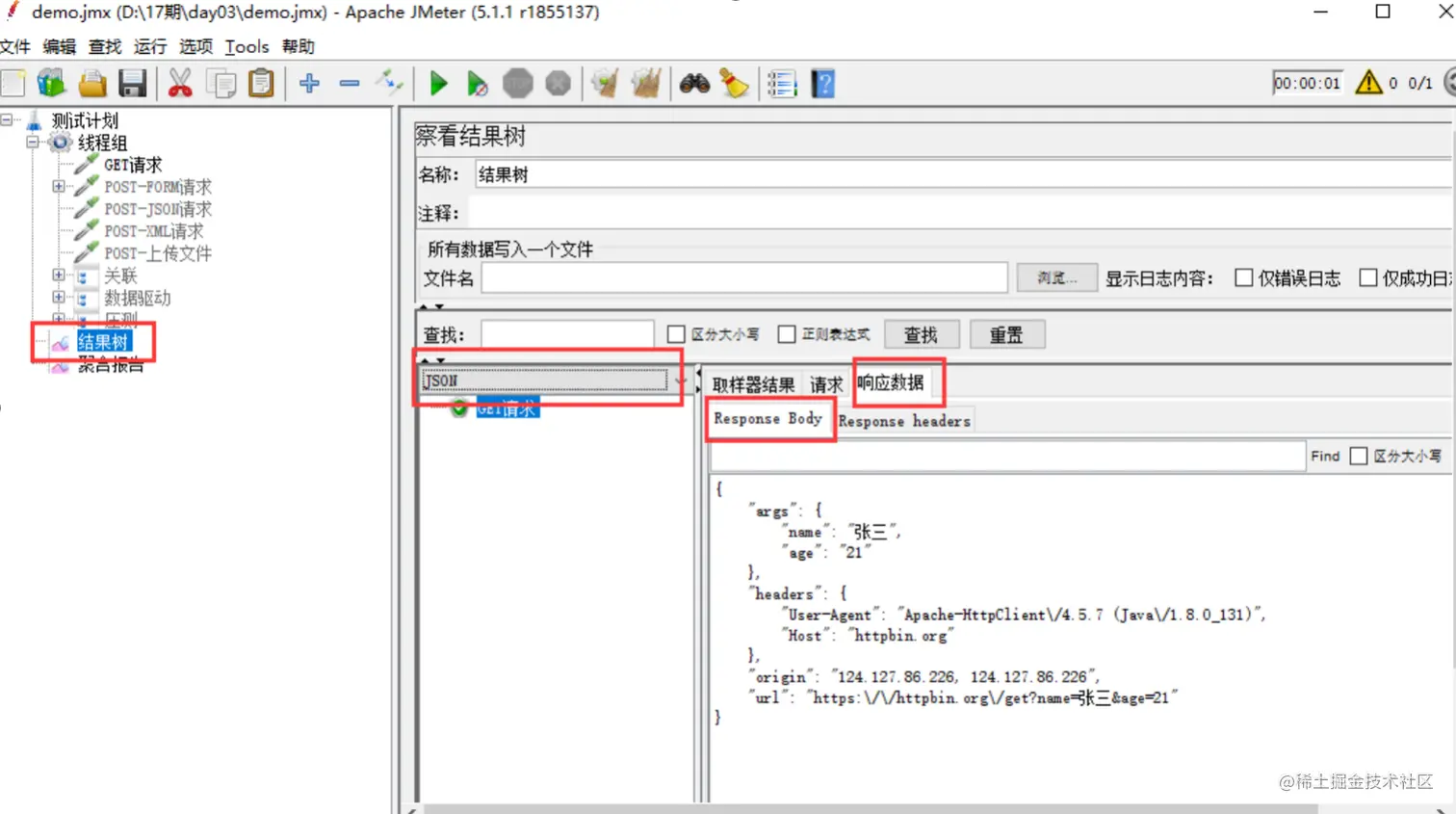
Task: Clear results with single broom icon
Action: (x=605, y=84)
